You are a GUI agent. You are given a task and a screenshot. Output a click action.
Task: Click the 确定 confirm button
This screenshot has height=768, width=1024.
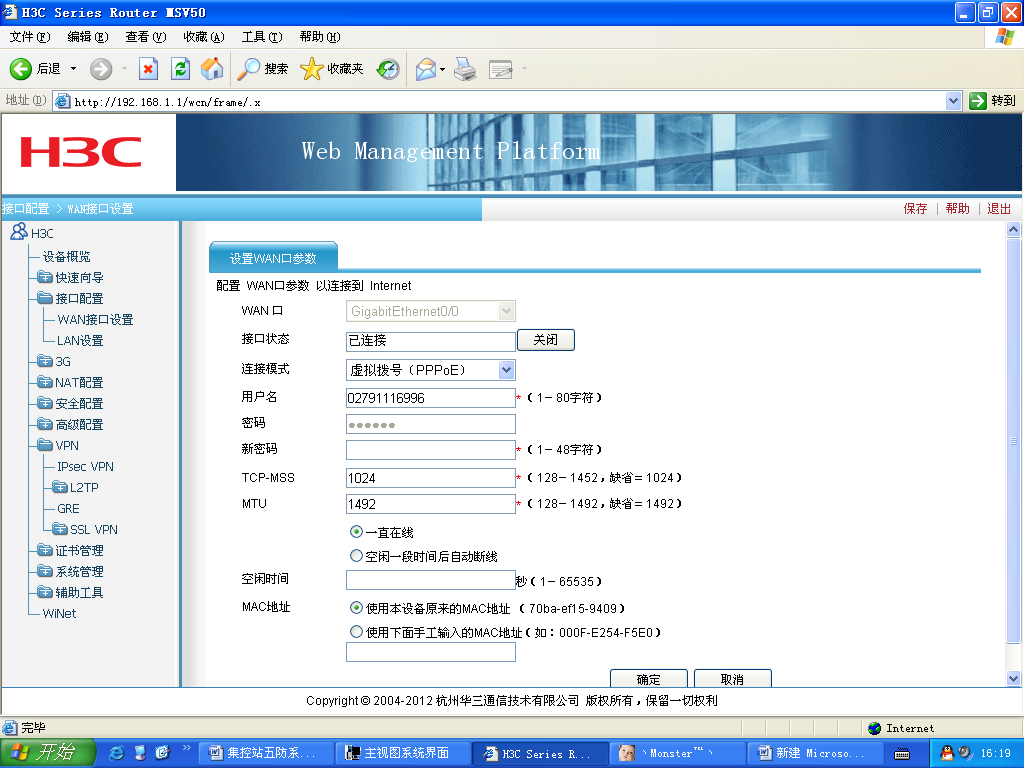pos(648,679)
